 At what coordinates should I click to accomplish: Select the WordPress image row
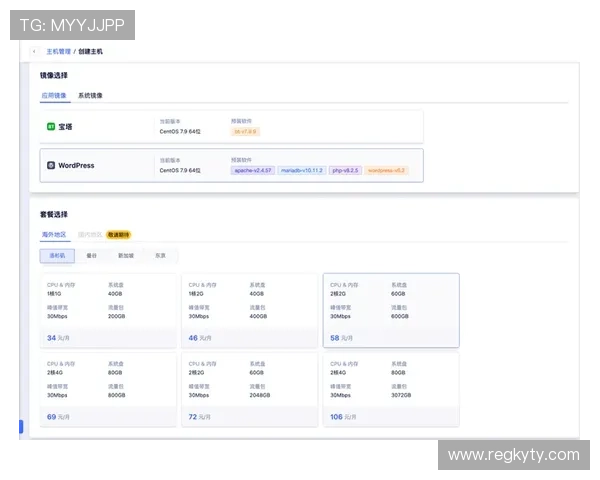pyautogui.click(x=232, y=165)
